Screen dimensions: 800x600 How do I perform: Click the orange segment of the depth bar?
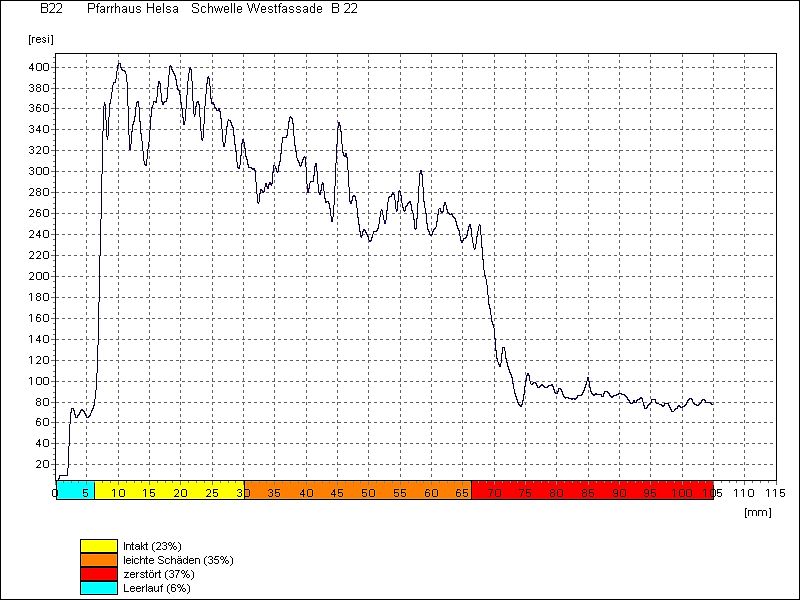[357, 490]
